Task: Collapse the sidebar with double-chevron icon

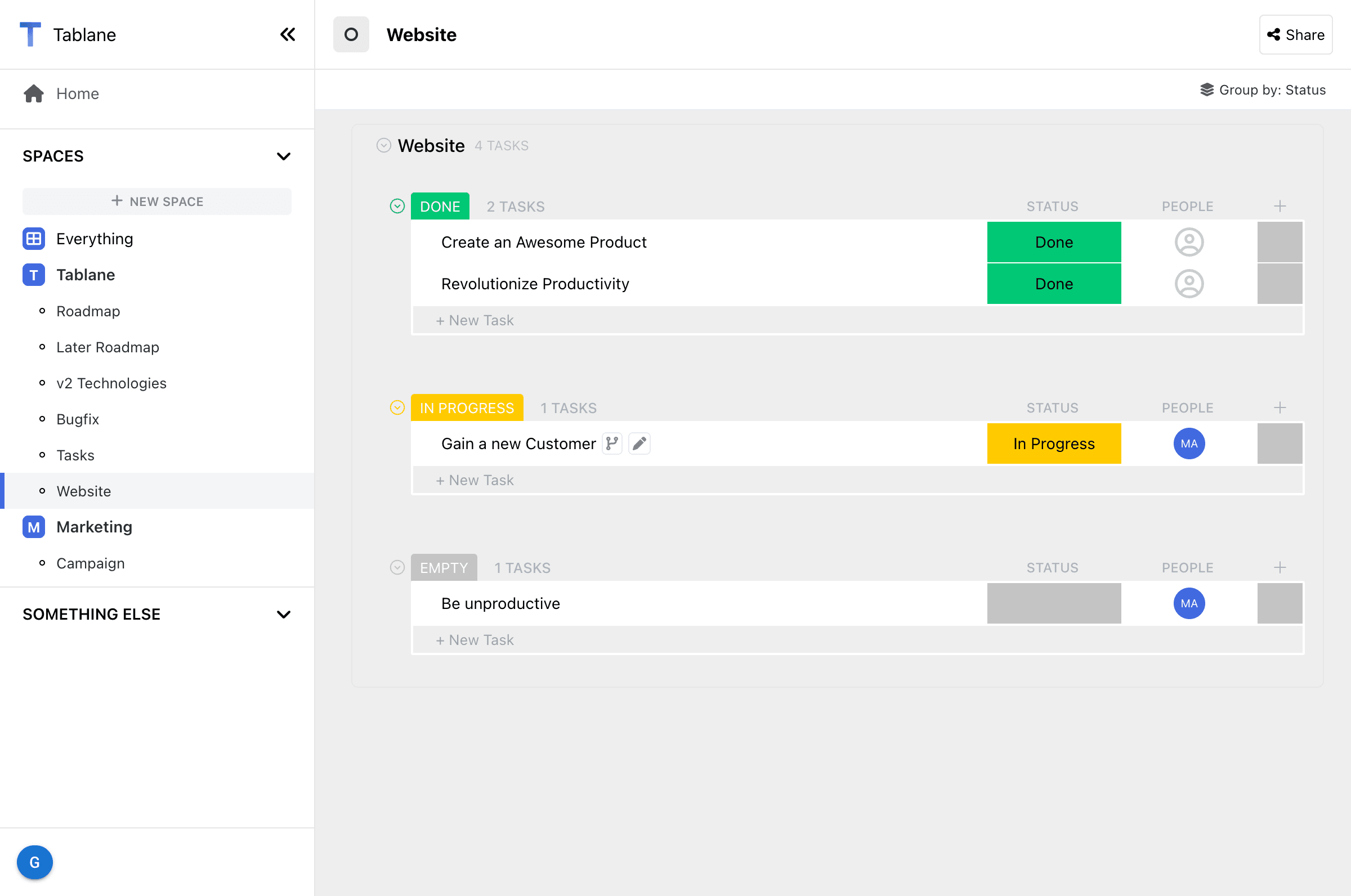Action: [288, 35]
